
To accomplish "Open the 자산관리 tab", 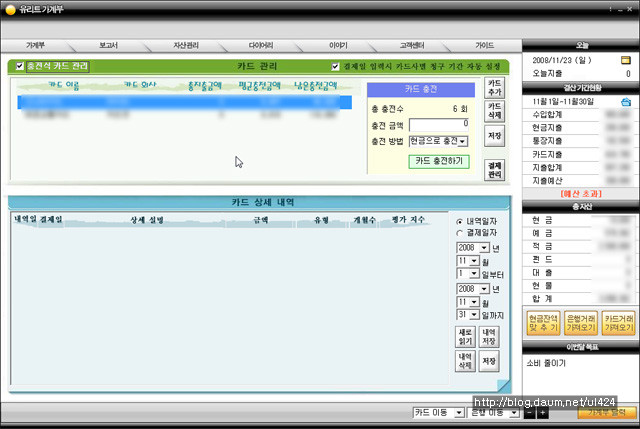I will point(186,45).
